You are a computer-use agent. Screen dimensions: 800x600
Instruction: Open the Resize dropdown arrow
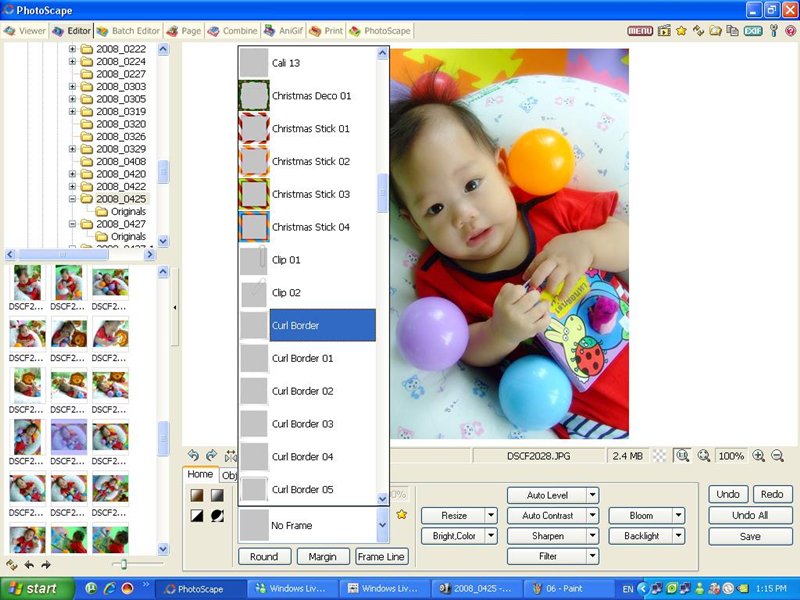(x=491, y=515)
